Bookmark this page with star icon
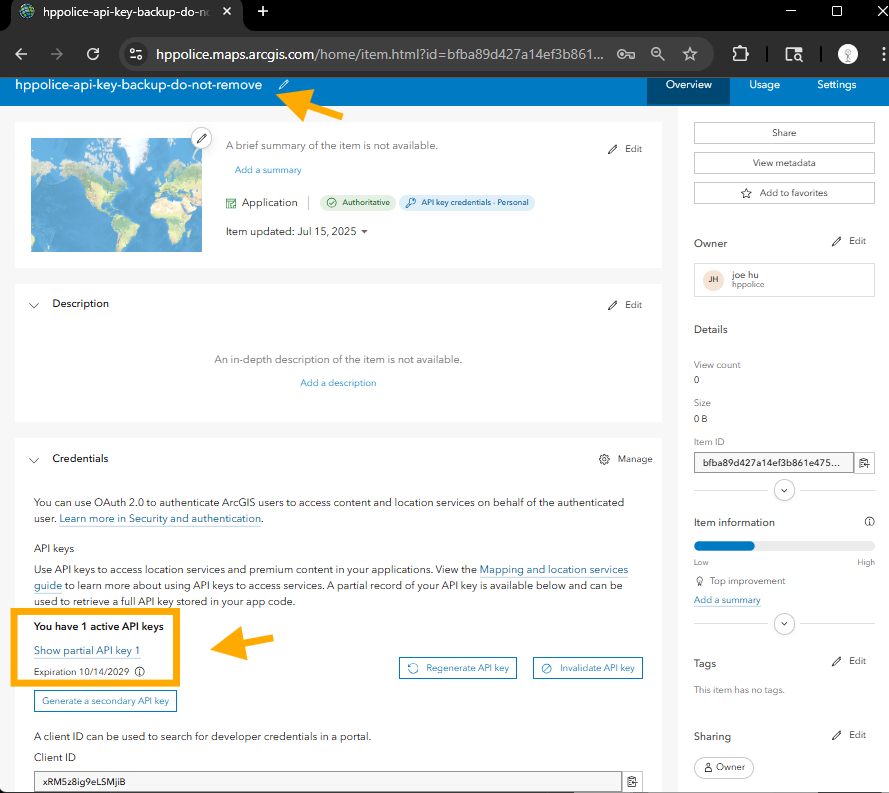889x793 pixels. click(689, 54)
